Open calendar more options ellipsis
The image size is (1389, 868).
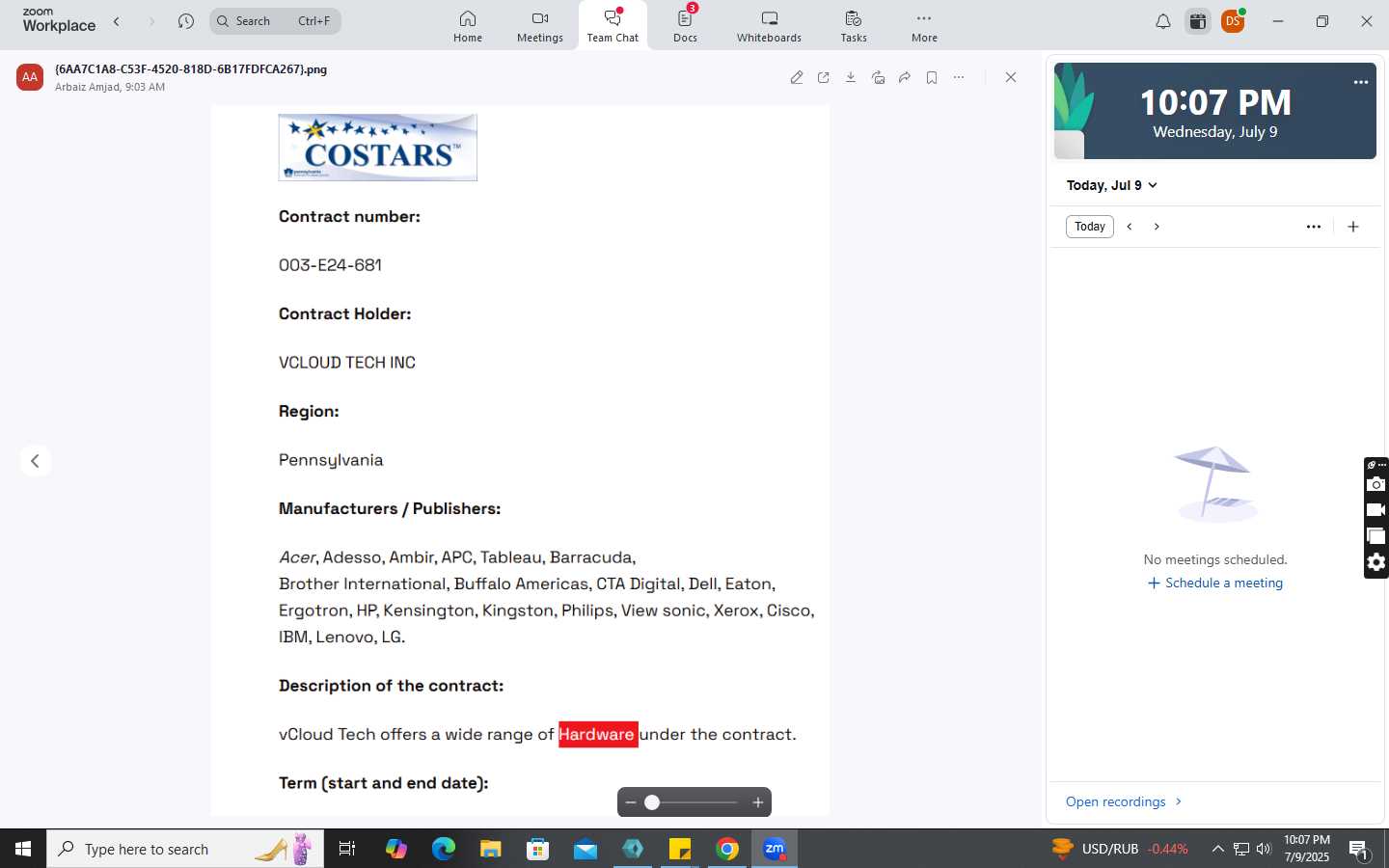1314,227
